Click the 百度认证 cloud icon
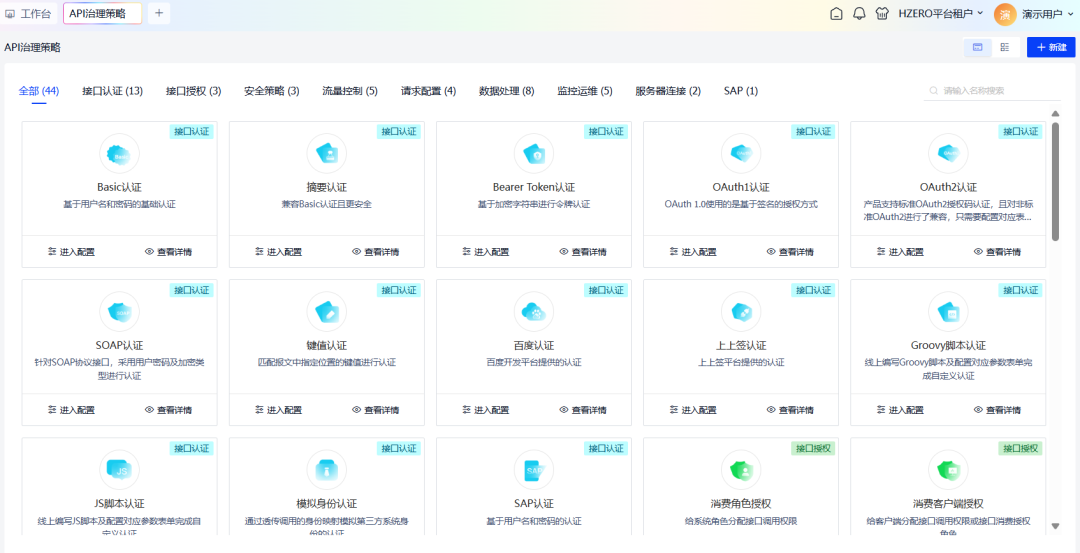 point(533,311)
